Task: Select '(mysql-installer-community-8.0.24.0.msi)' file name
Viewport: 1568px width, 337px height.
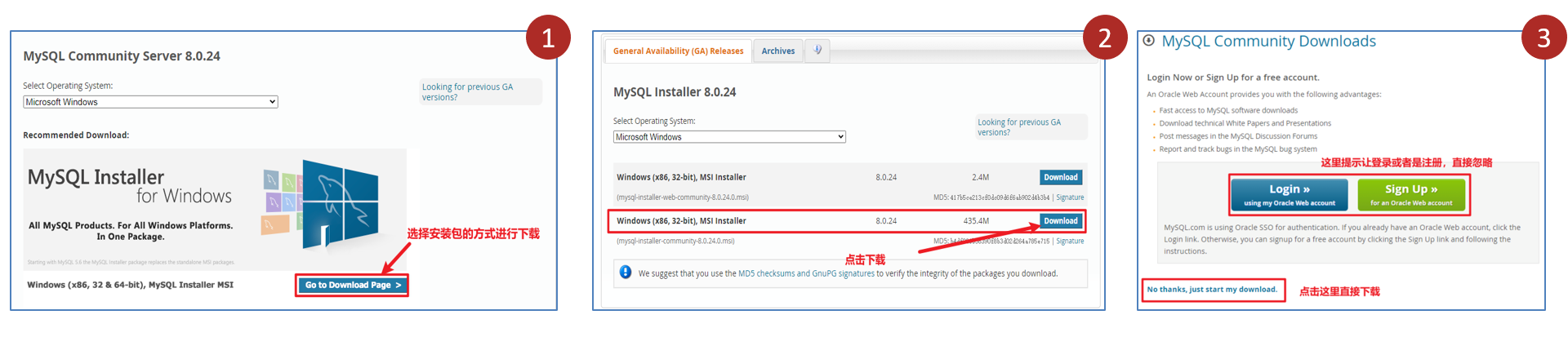Action: point(675,242)
